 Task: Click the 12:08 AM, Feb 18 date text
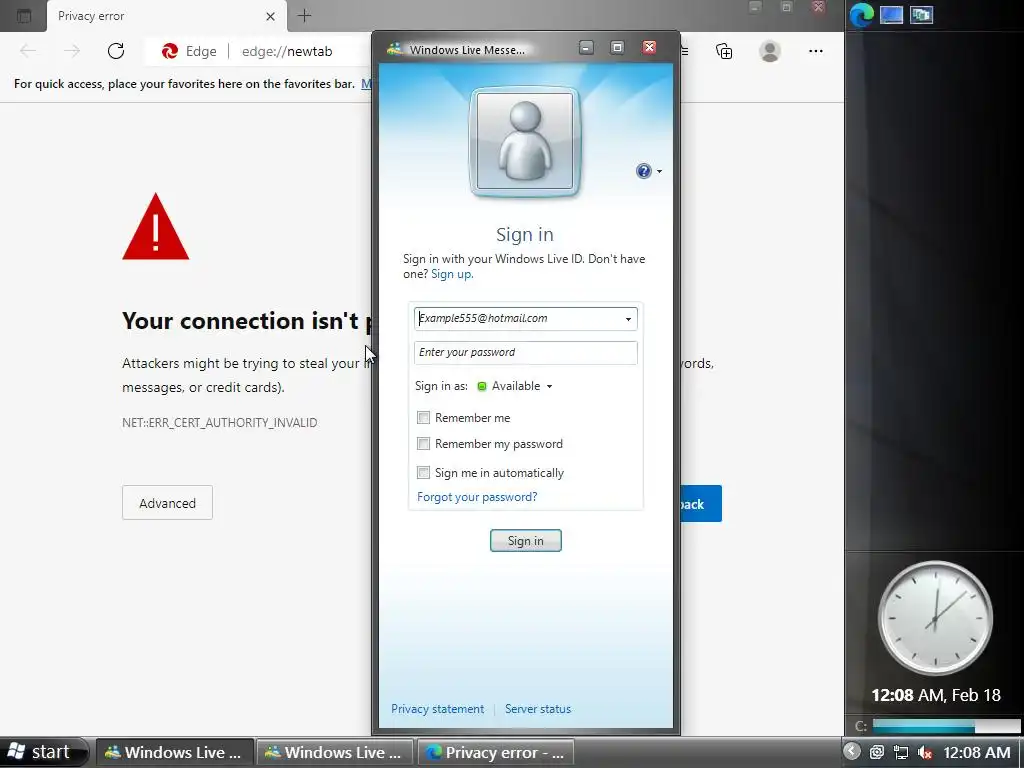click(x=936, y=695)
